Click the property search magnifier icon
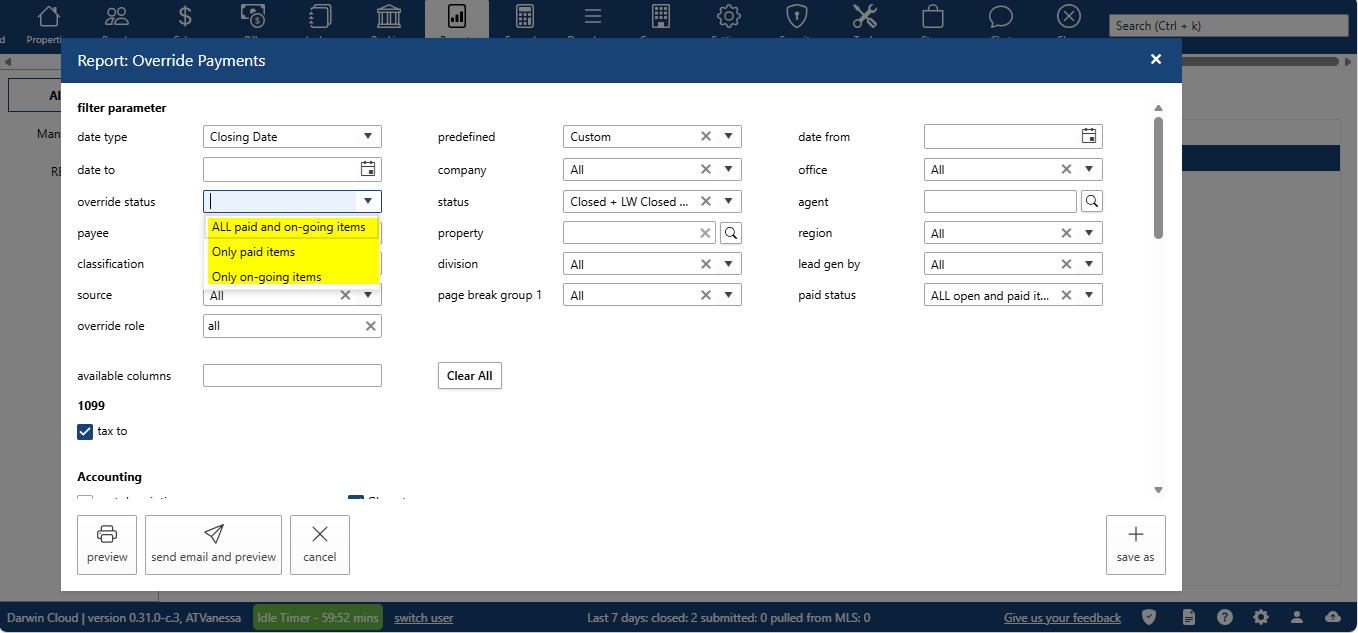Viewport: 1358px width, 633px height. (x=731, y=233)
